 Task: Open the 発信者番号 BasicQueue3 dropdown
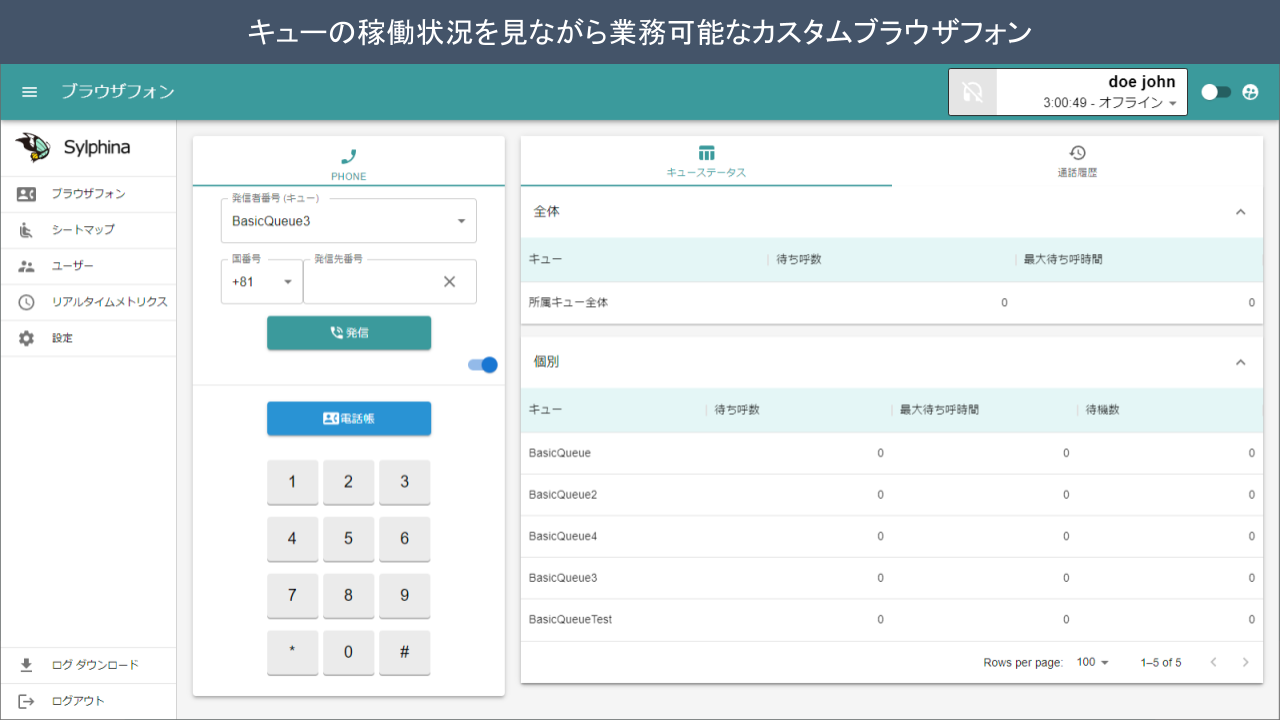click(x=348, y=221)
